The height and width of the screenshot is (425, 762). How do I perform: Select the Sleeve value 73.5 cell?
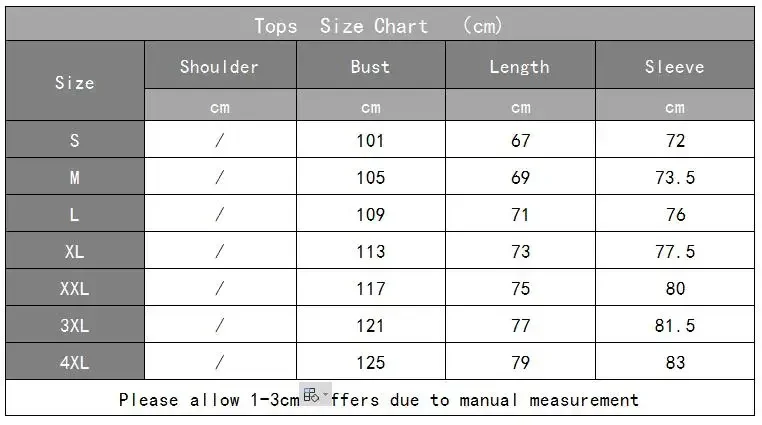(x=675, y=178)
